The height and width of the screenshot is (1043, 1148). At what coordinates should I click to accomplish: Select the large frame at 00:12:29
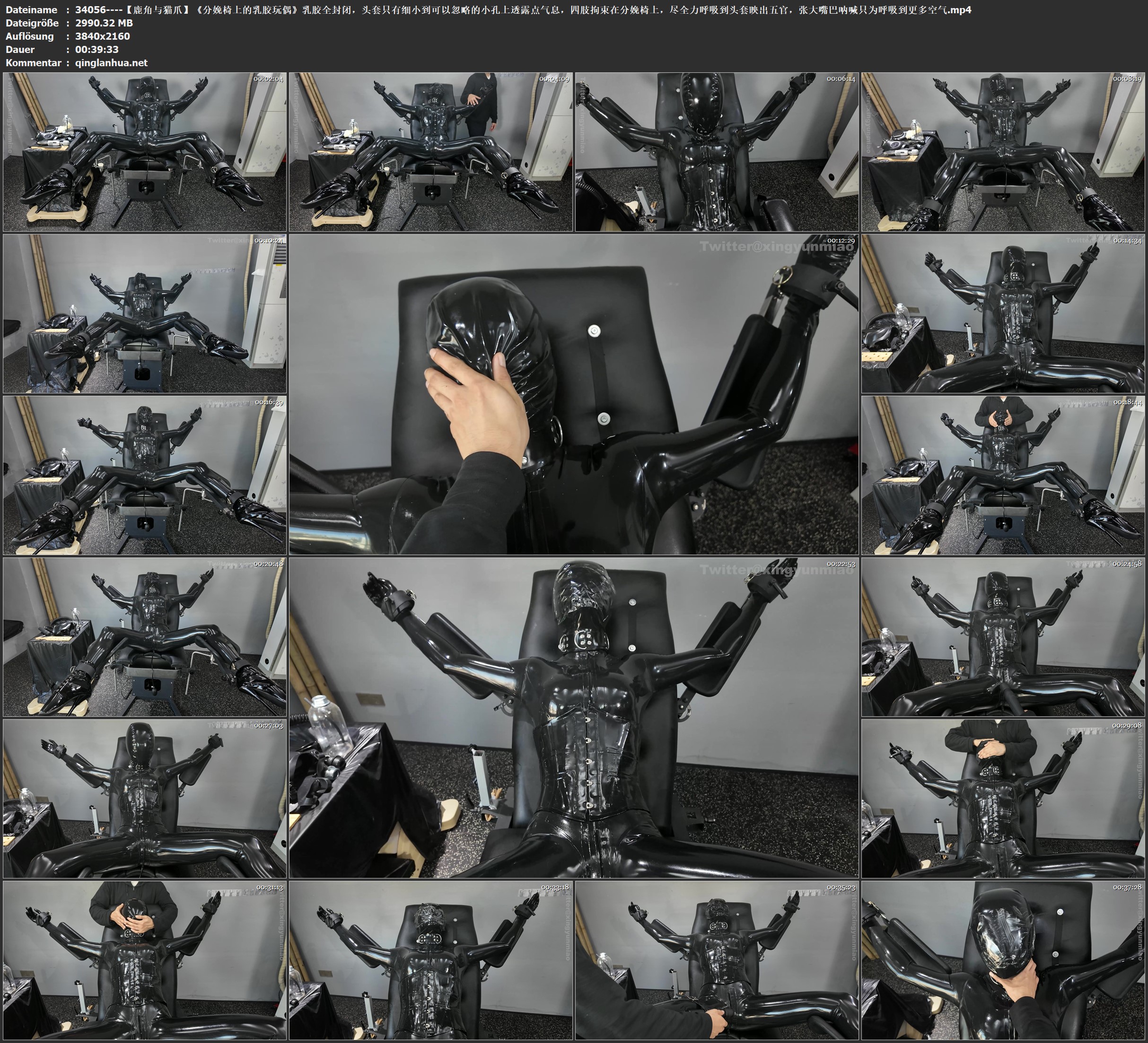tap(574, 394)
